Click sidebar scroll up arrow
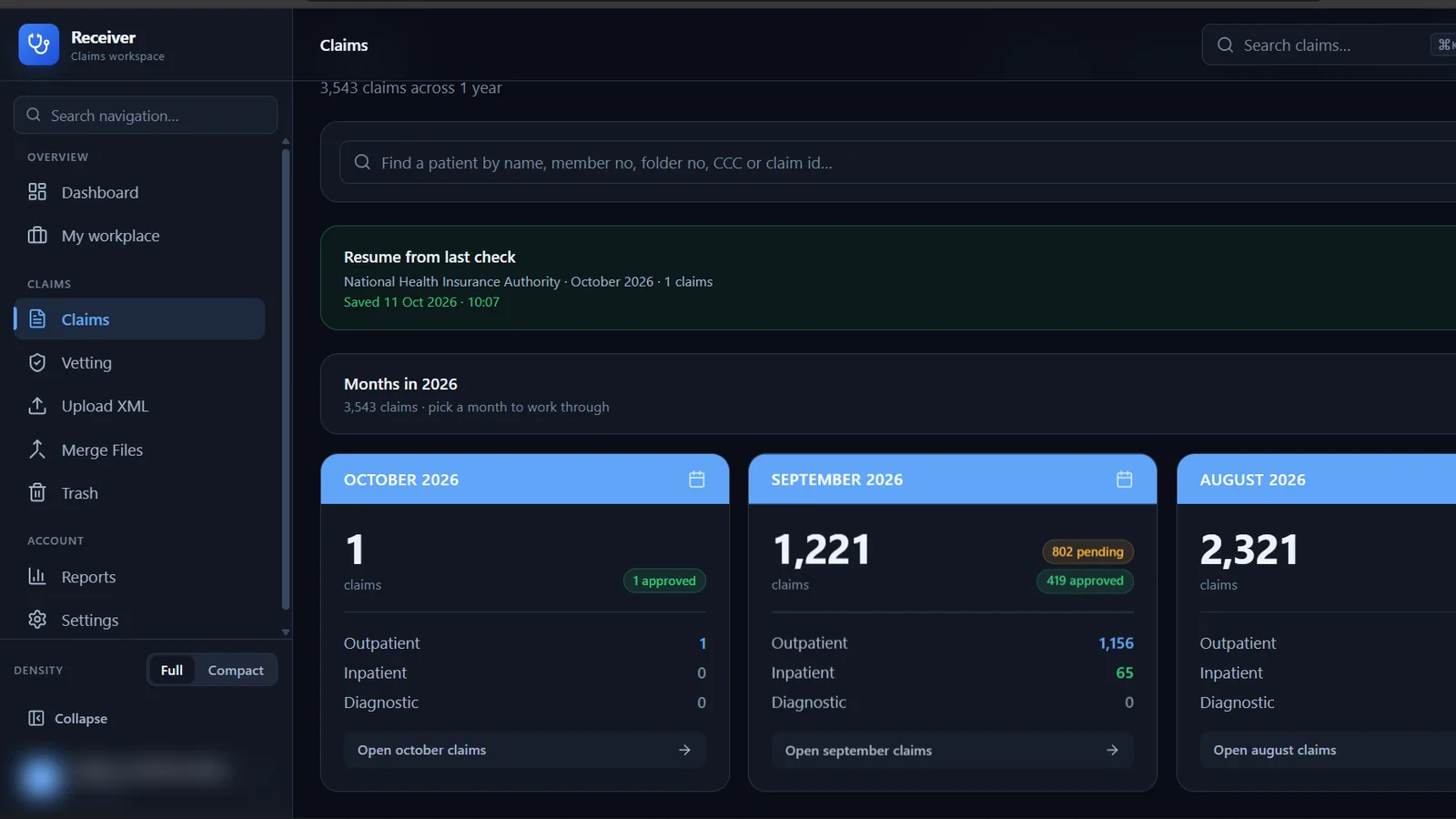 pyautogui.click(x=286, y=141)
